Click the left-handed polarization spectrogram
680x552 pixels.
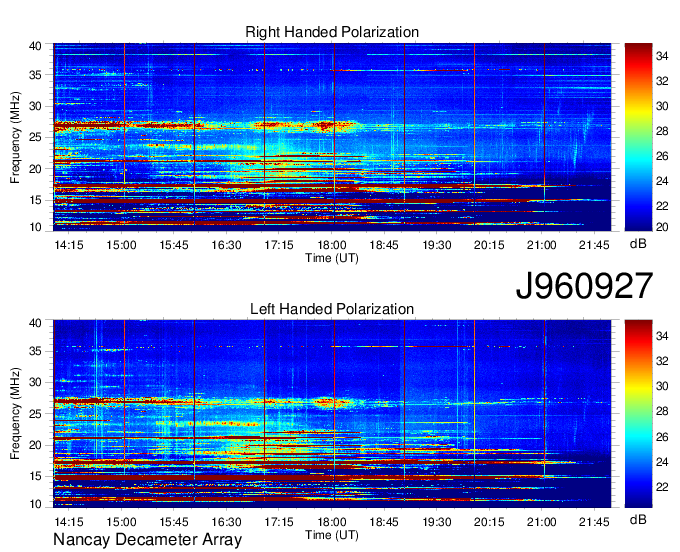pyautogui.click(x=332, y=414)
